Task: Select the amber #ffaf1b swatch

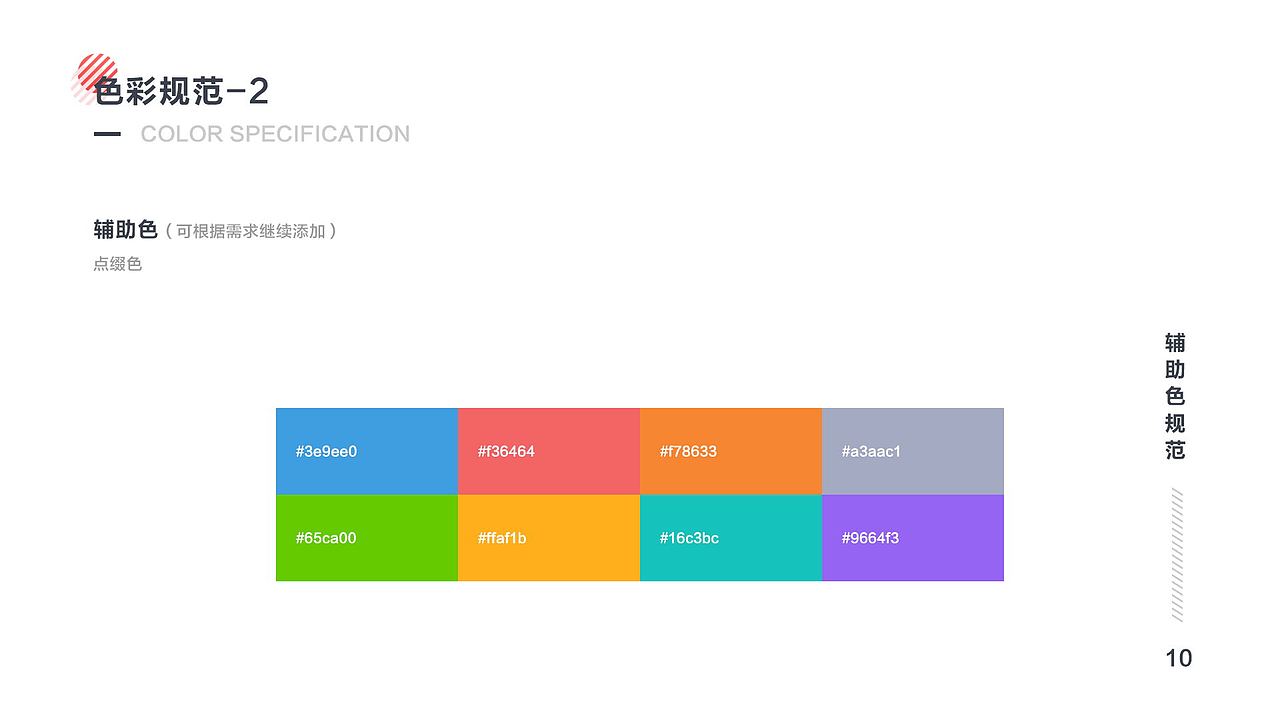Action: tap(549, 538)
